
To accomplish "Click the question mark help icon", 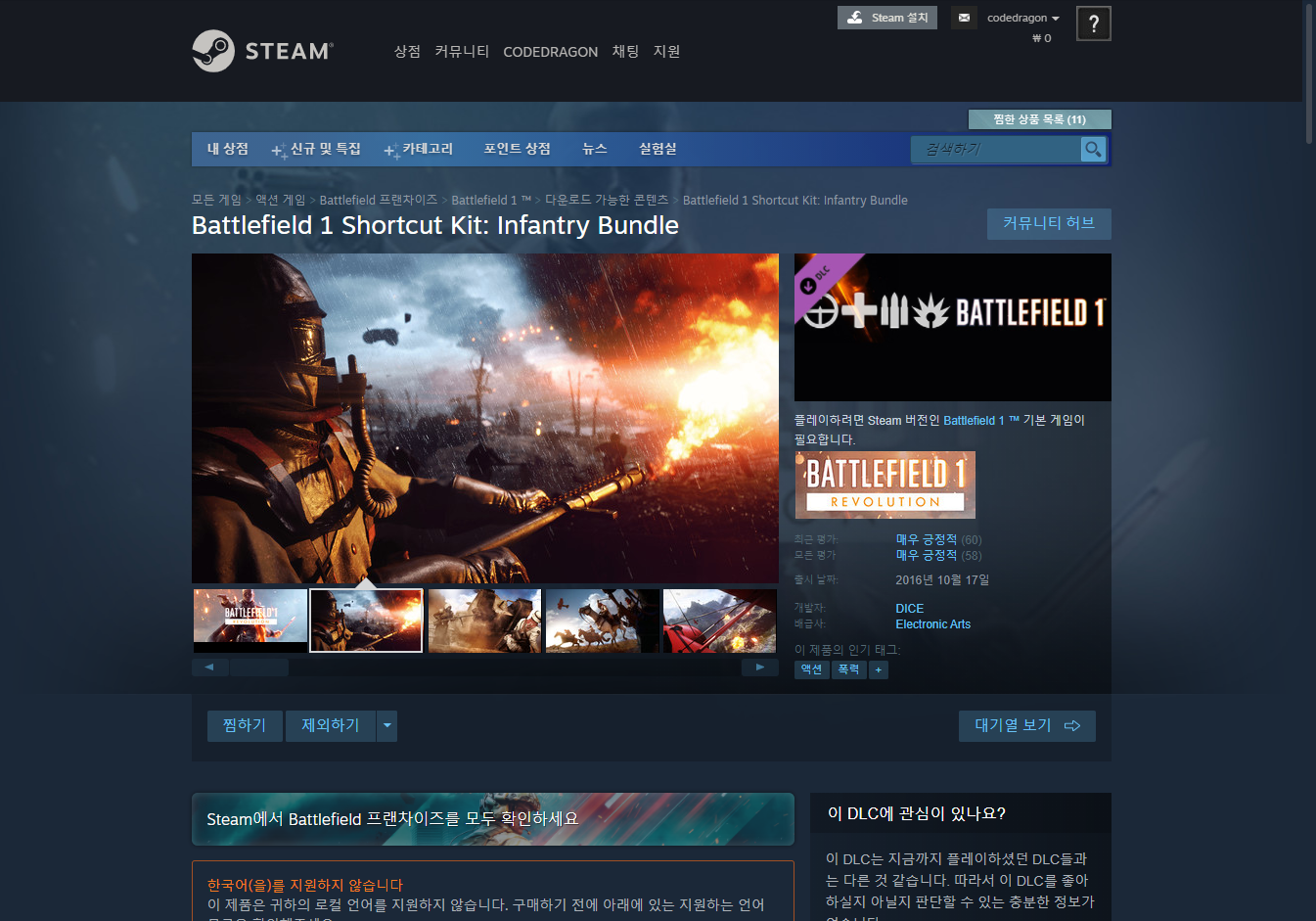I will tap(1093, 23).
